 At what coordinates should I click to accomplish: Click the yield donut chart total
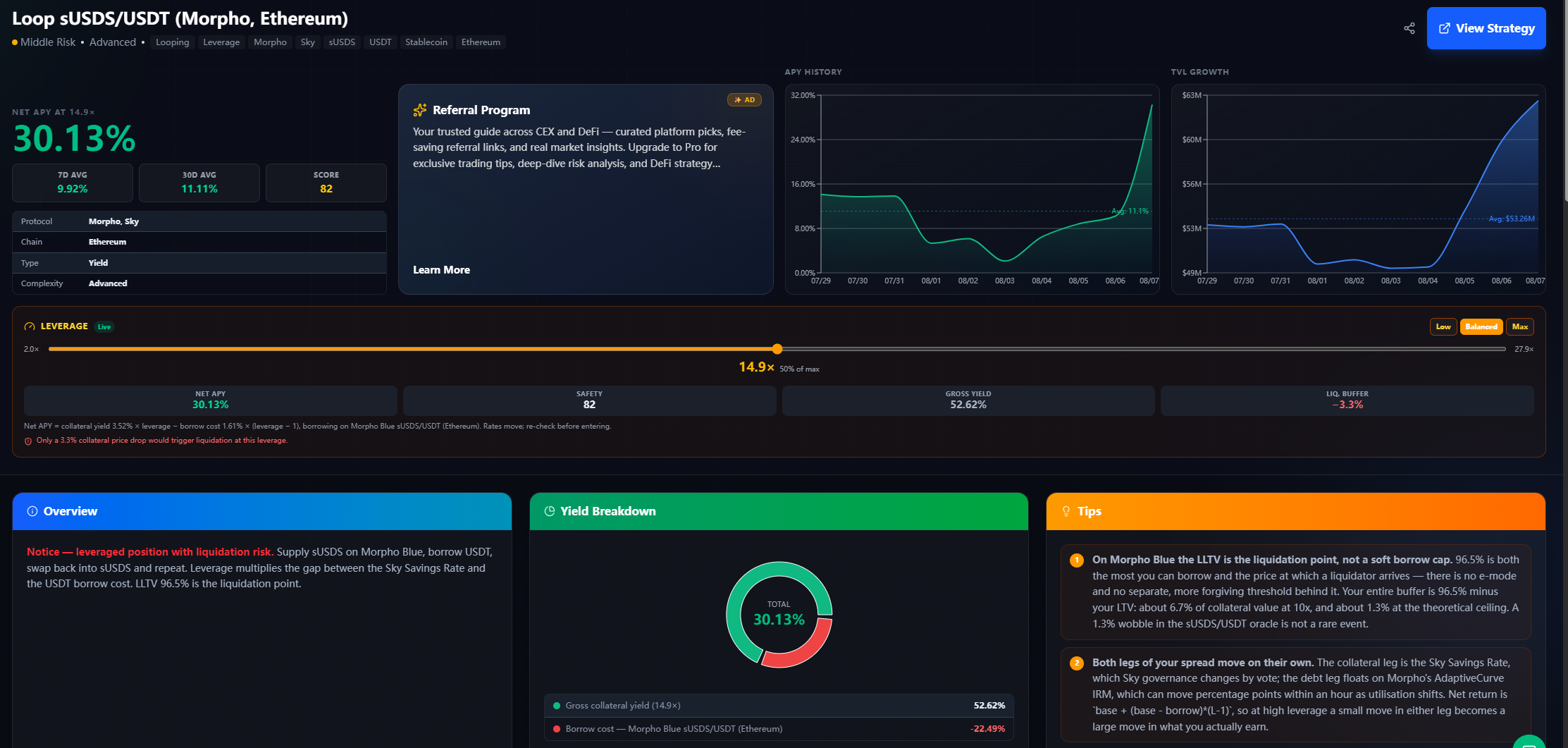(x=779, y=614)
